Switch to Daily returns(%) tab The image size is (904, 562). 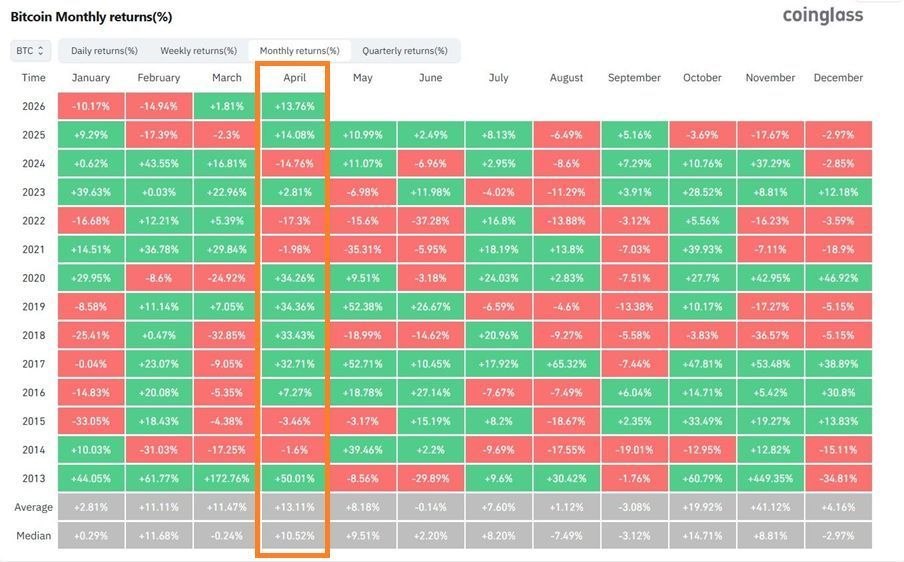(x=104, y=50)
